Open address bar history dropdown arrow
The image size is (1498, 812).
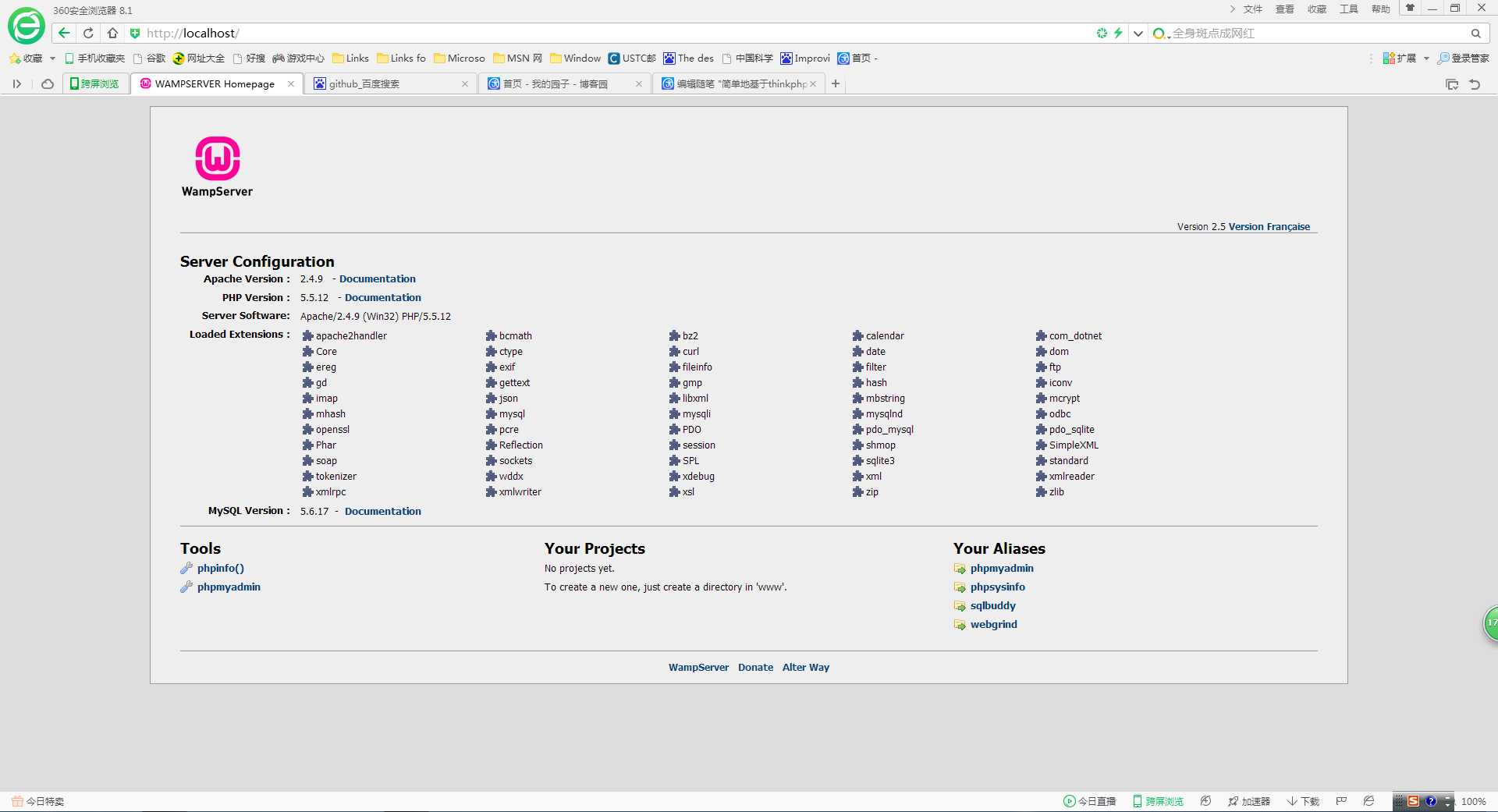(1138, 34)
